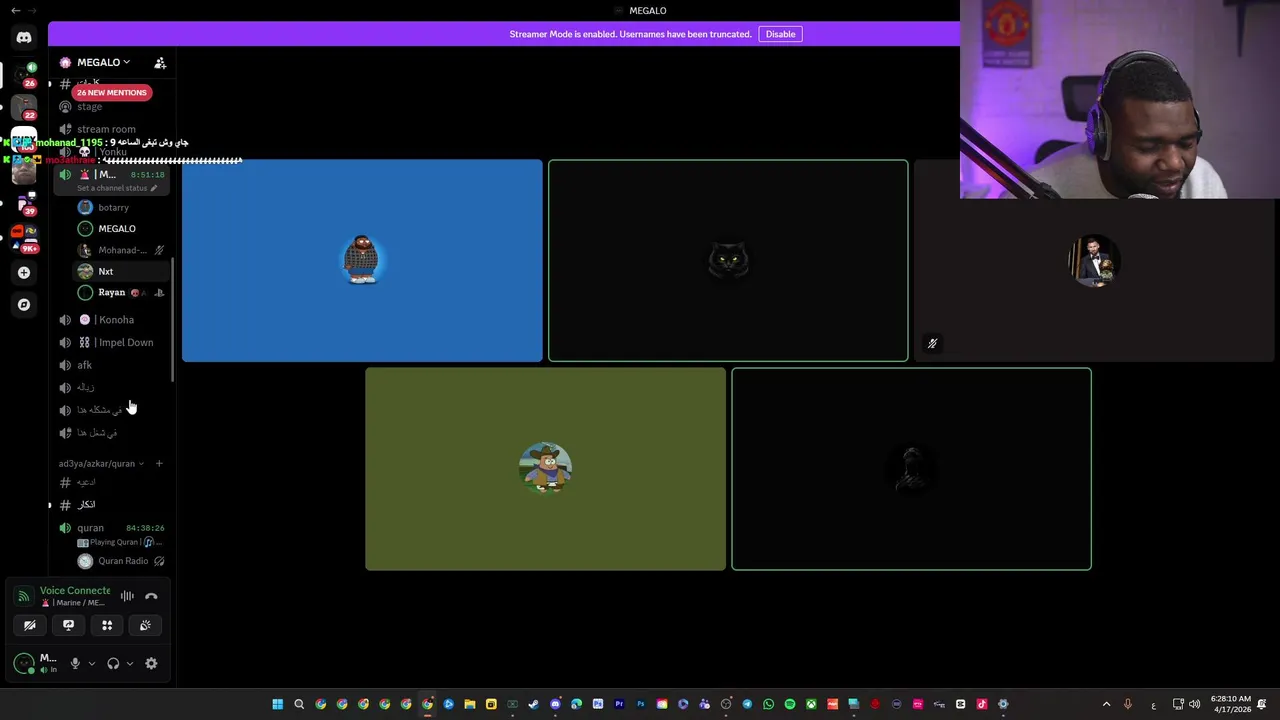Click the Voice Connected status text
Image resolution: width=1280 pixels, height=720 pixels.
75,591
